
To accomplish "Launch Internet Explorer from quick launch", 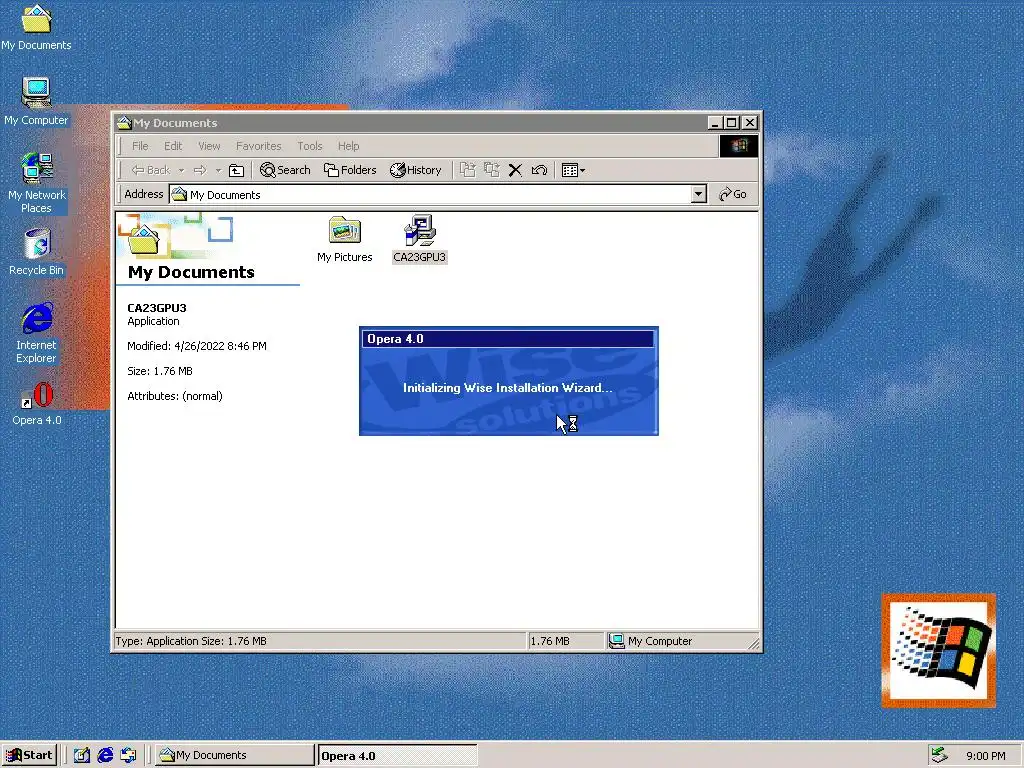I will click(104, 755).
